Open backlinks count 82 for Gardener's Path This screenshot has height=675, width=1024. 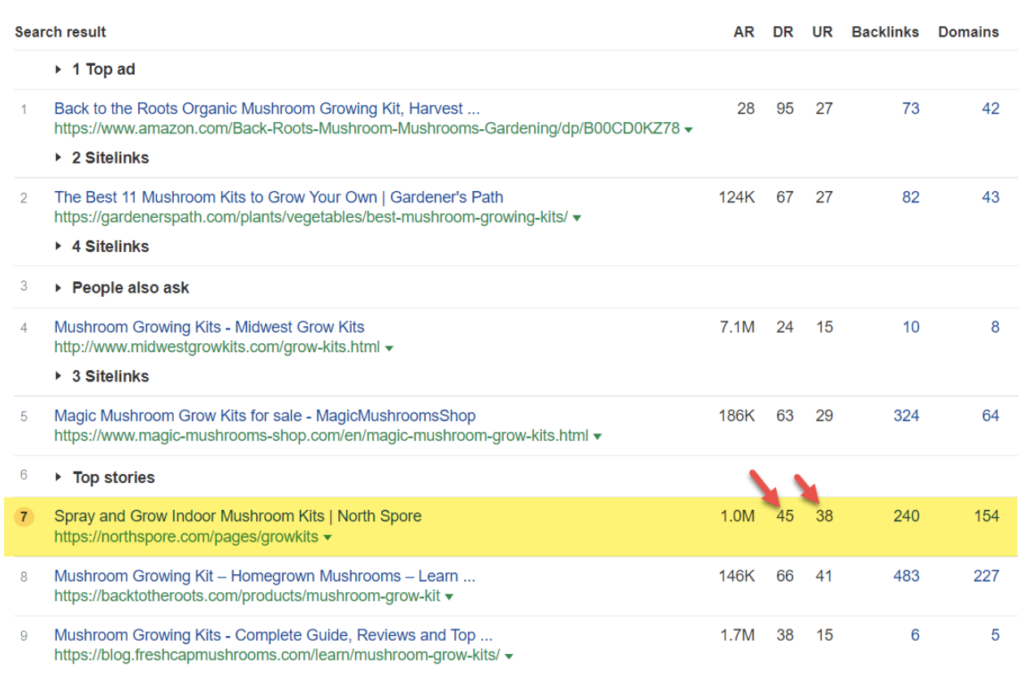point(910,197)
